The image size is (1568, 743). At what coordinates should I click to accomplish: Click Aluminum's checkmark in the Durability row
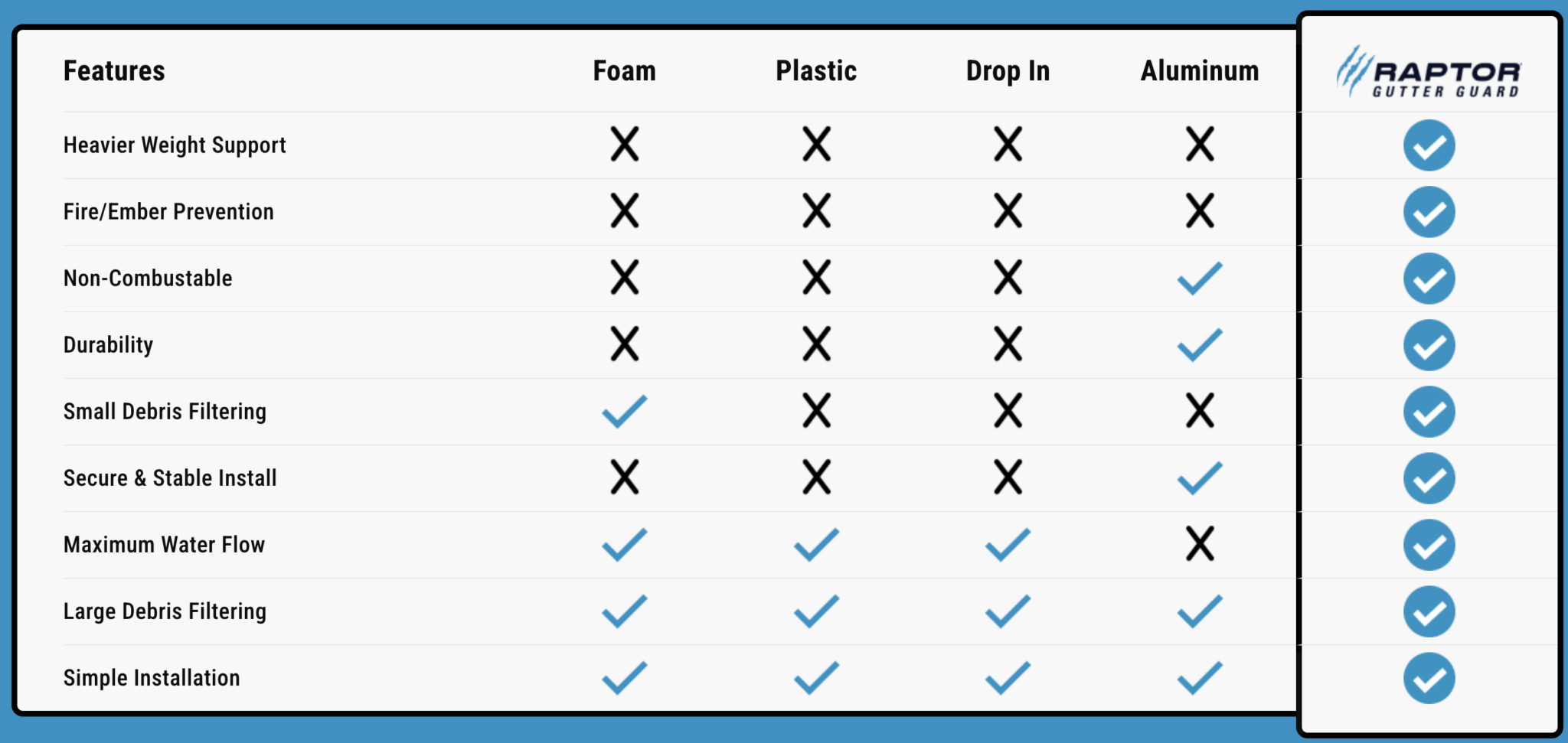(1200, 344)
